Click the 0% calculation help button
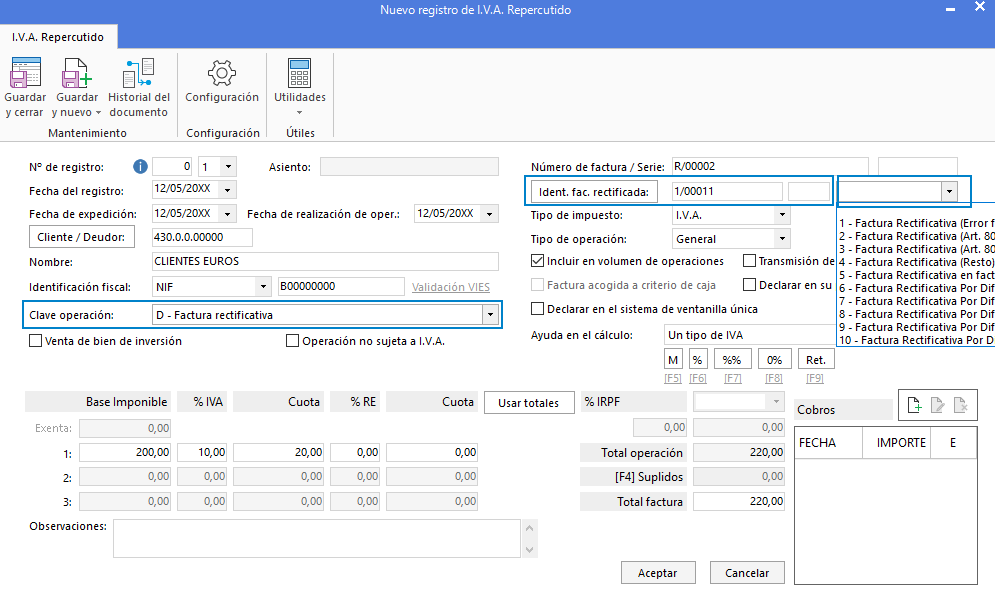This screenshot has width=996, height=596. 774,359
